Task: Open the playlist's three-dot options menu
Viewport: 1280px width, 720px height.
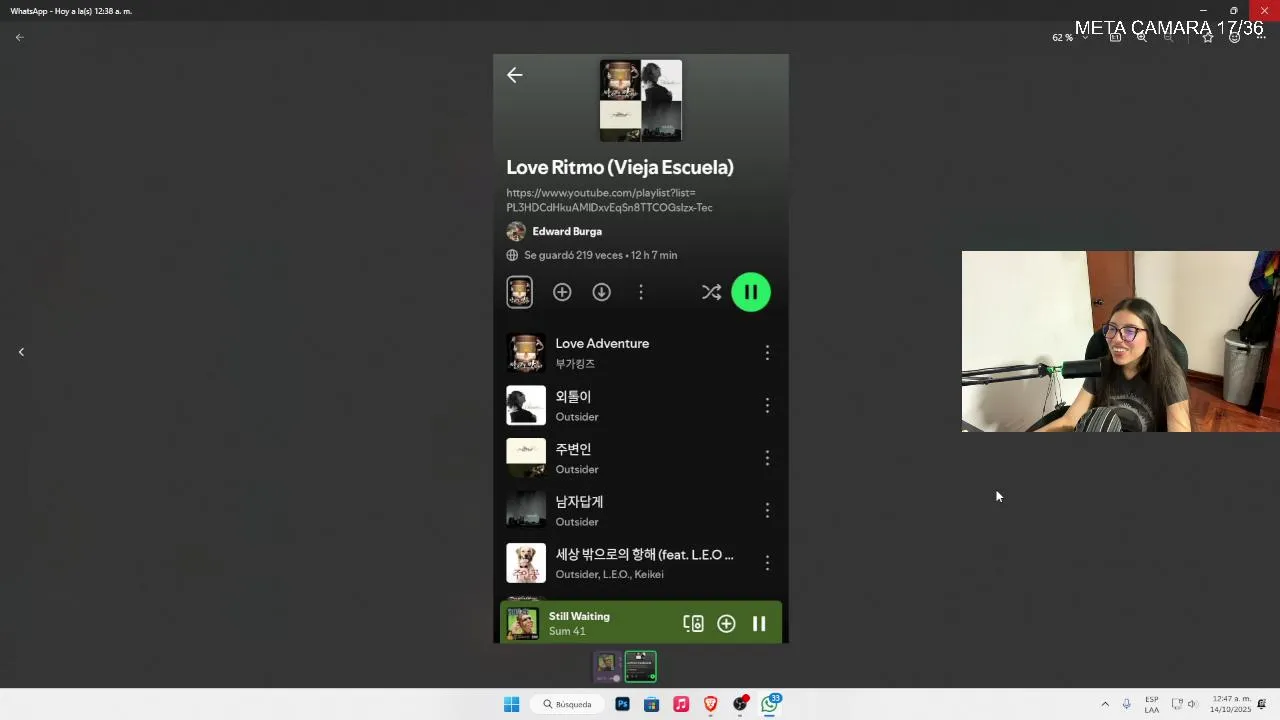Action: pos(641,292)
